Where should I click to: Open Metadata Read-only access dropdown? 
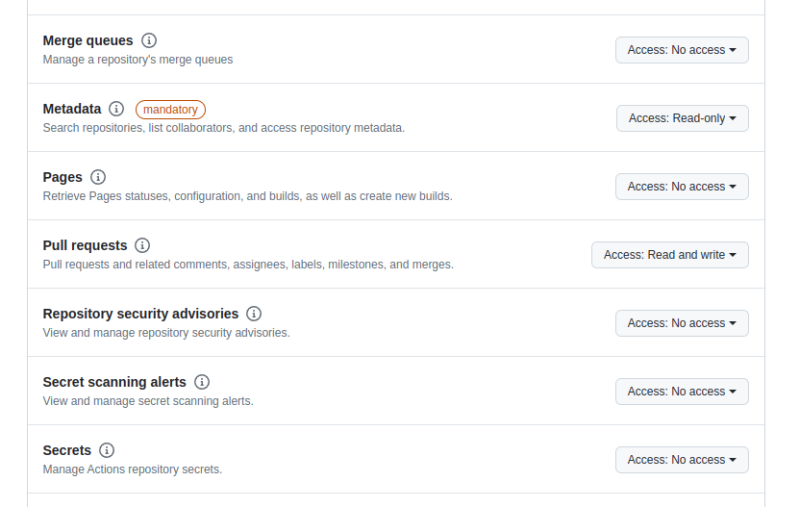click(x=682, y=118)
